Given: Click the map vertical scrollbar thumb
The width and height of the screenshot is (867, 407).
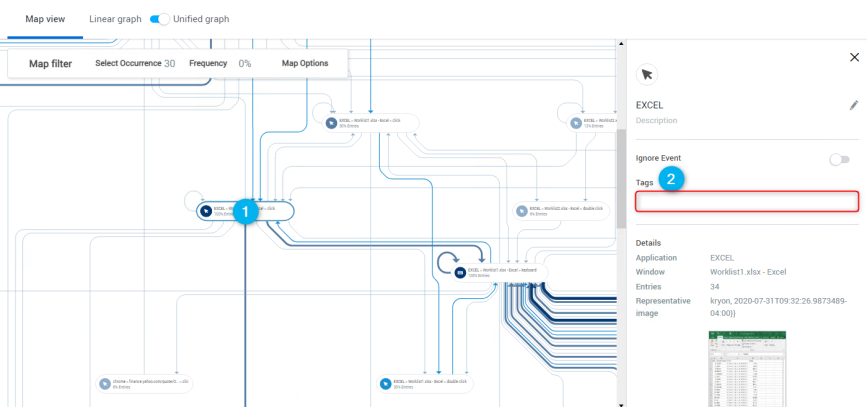Looking at the screenshot, I should click(621, 179).
